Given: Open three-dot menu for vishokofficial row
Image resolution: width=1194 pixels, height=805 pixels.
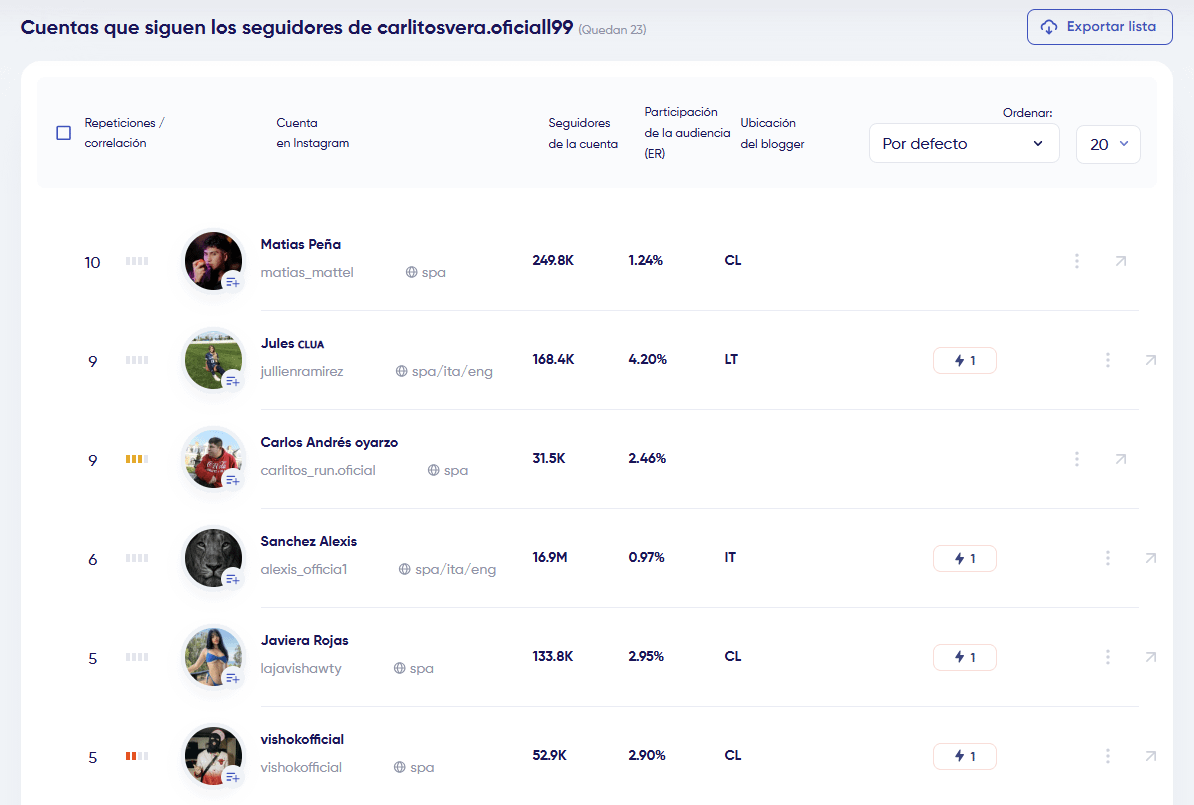Looking at the screenshot, I should coord(1108,756).
